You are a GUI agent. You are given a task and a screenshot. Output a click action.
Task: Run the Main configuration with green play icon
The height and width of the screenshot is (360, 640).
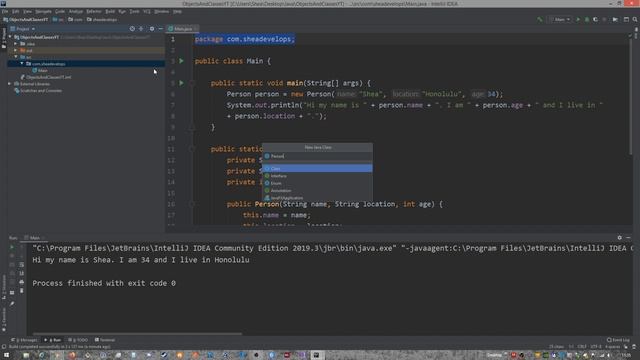(578, 19)
